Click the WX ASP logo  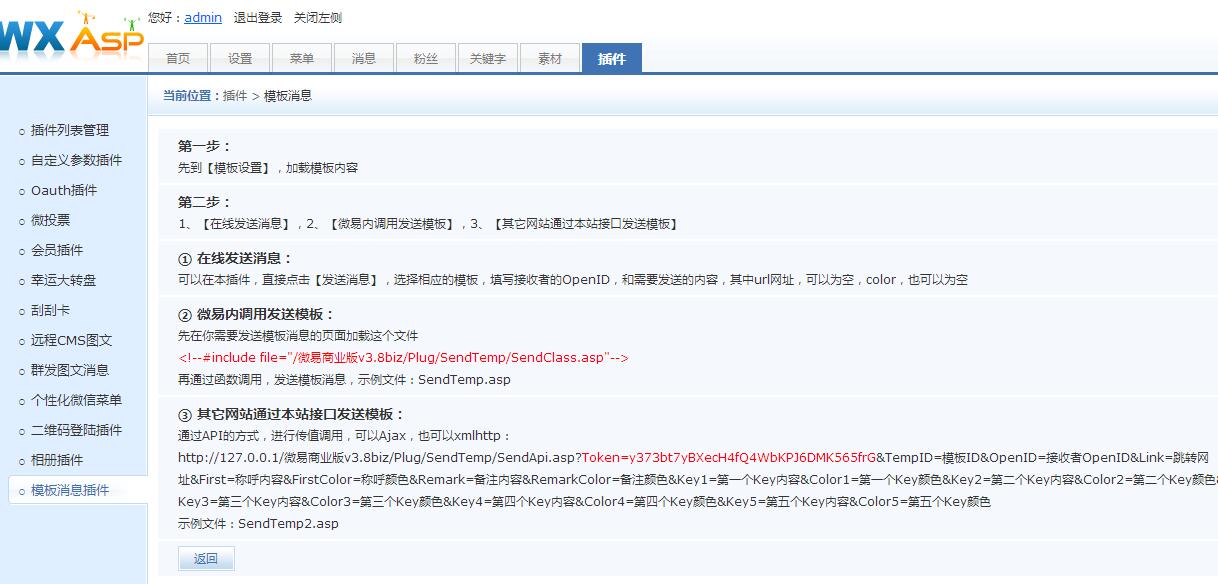[72, 37]
